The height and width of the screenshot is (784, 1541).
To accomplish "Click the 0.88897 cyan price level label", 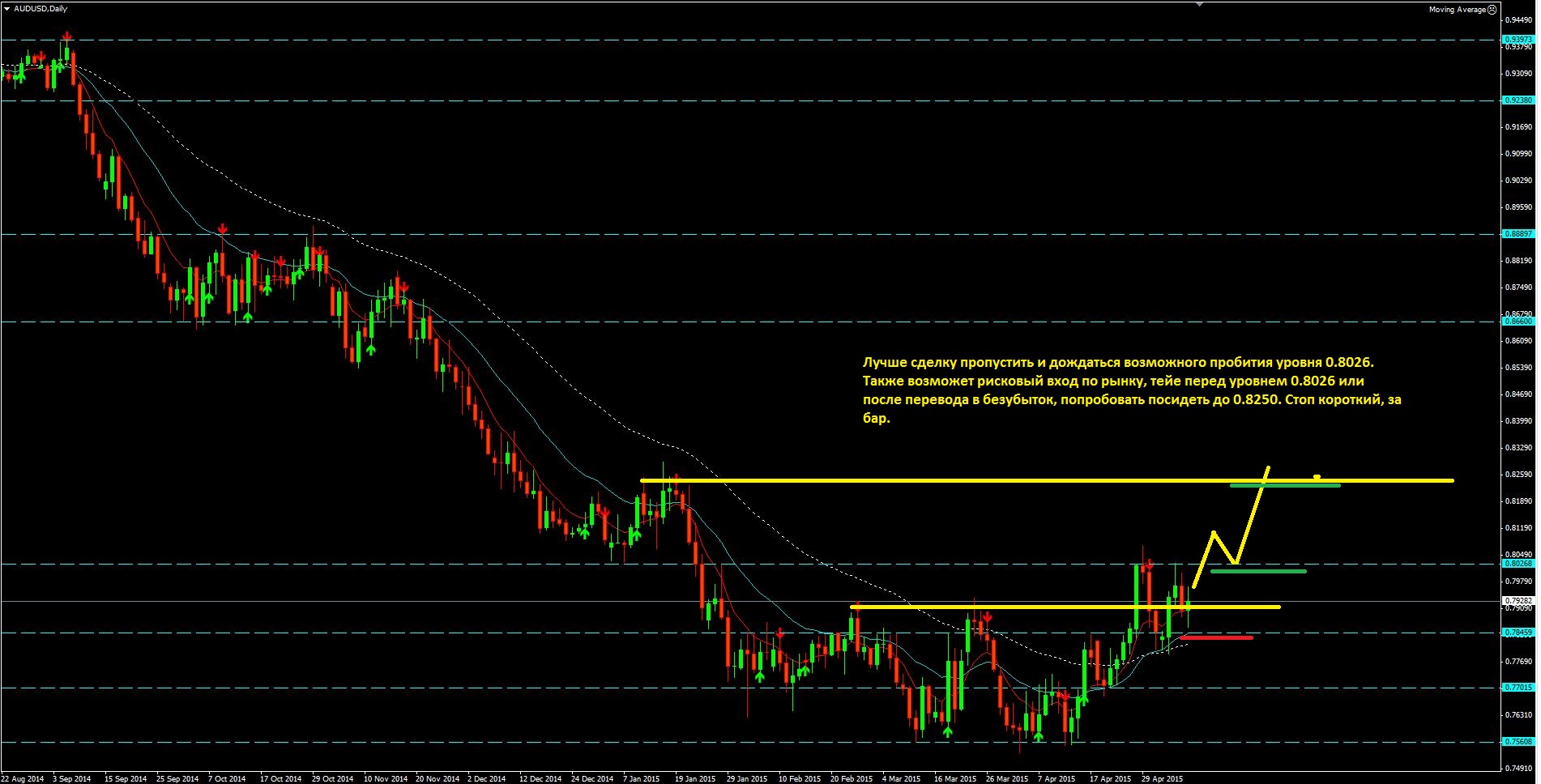I will click(1518, 234).
